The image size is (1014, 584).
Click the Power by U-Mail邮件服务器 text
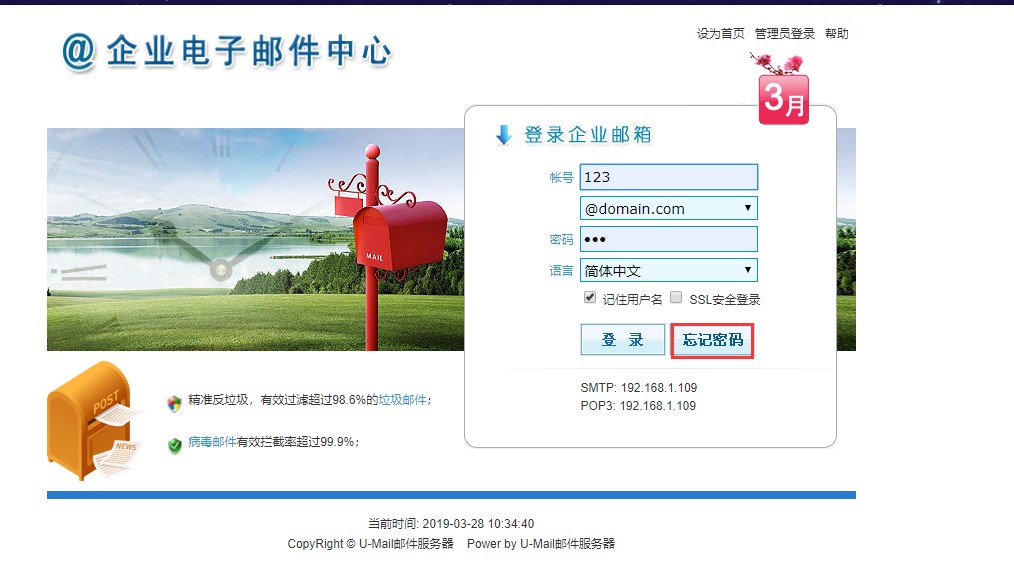pos(541,543)
